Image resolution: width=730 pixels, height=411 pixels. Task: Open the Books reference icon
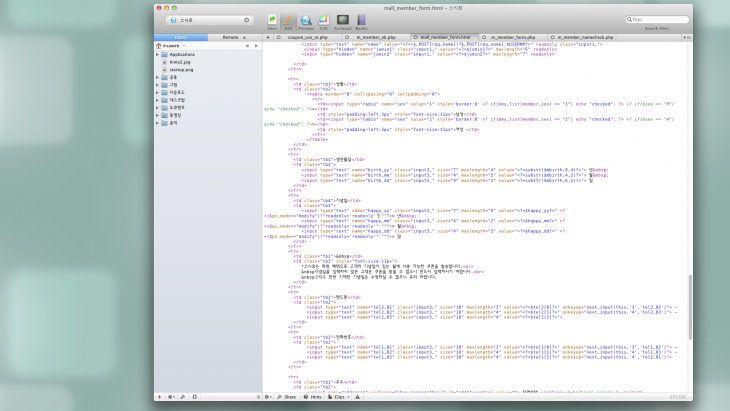click(x=363, y=21)
